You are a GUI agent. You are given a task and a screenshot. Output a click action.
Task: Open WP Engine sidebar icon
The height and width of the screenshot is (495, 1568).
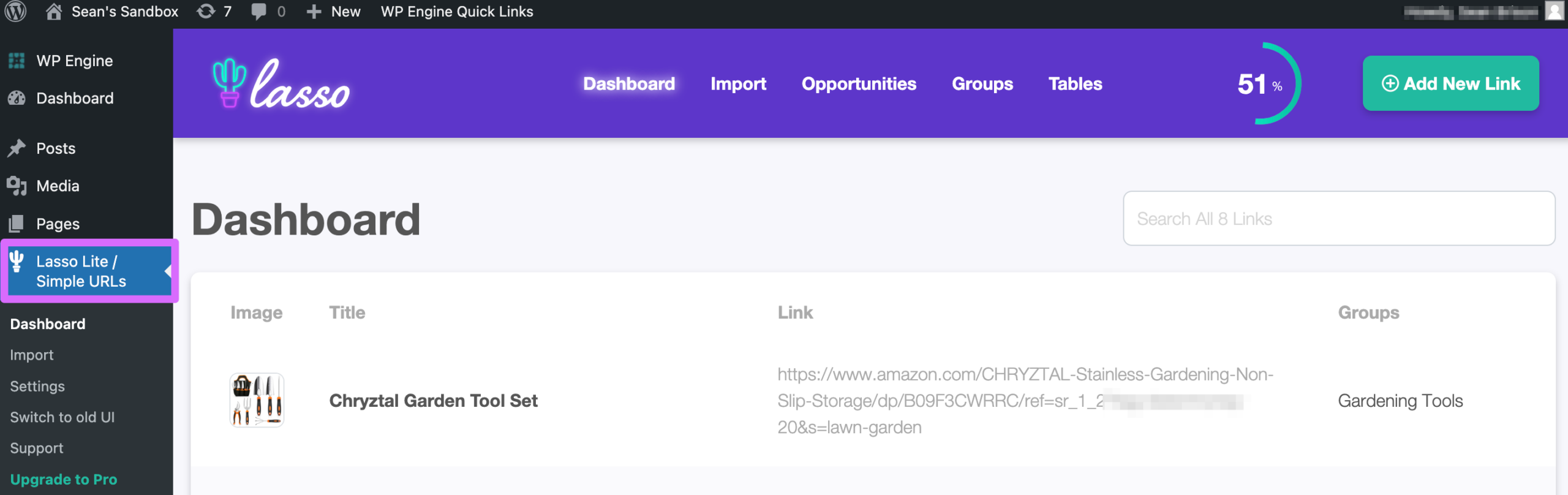[17, 61]
